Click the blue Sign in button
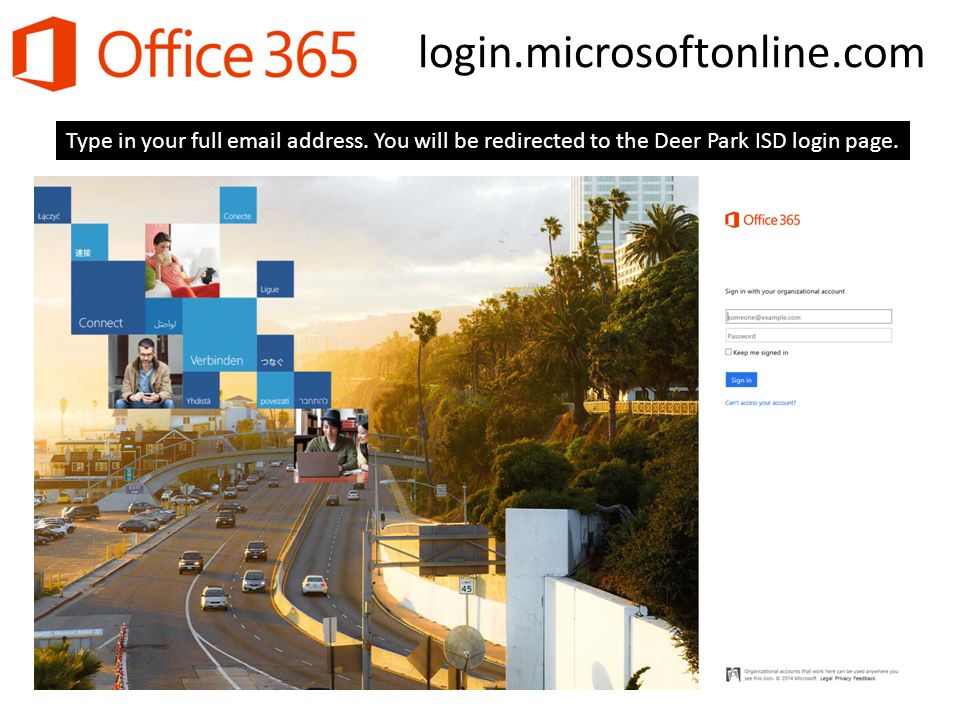 (741, 380)
